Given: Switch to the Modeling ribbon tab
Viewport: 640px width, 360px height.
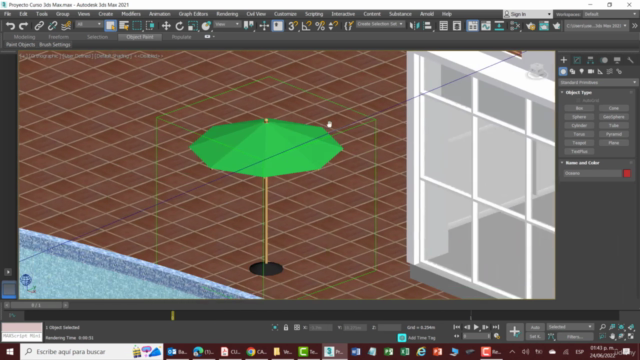Looking at the screenshot, I should click(x=24, y=37).
